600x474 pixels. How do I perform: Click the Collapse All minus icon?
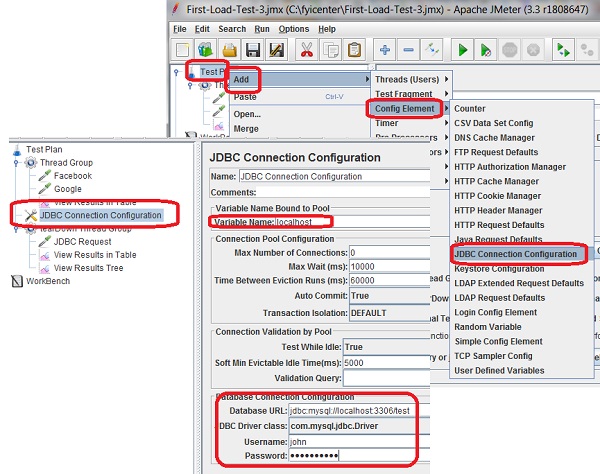click(x=408, y=50)
